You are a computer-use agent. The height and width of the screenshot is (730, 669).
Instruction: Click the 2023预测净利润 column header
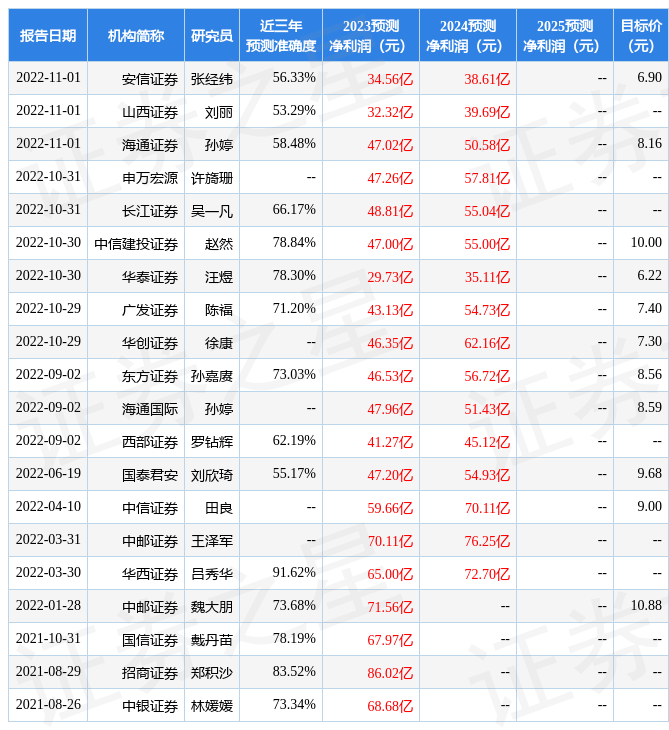pyautogui.click(x=370, y=35)
